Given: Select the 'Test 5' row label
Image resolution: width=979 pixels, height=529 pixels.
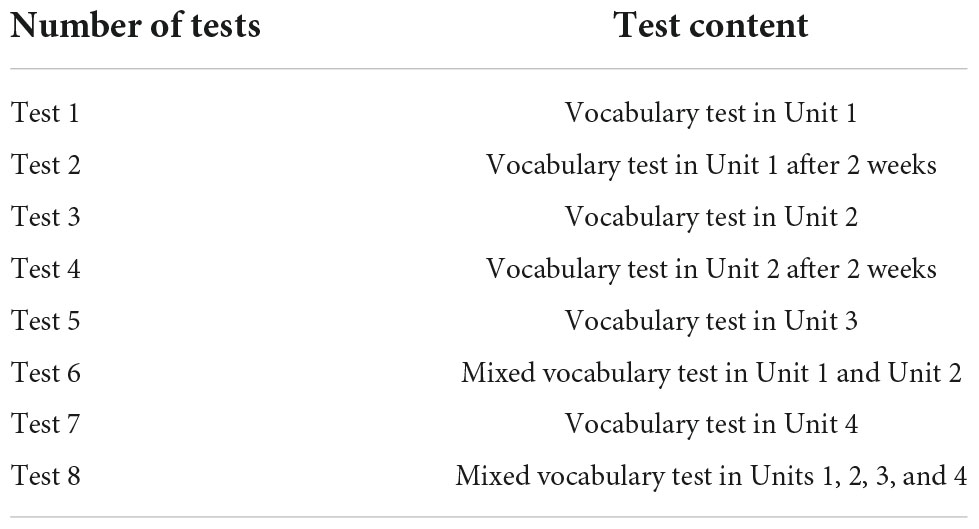Looking at the screenshot, I should pyautogui.click(x=46, y=320).
